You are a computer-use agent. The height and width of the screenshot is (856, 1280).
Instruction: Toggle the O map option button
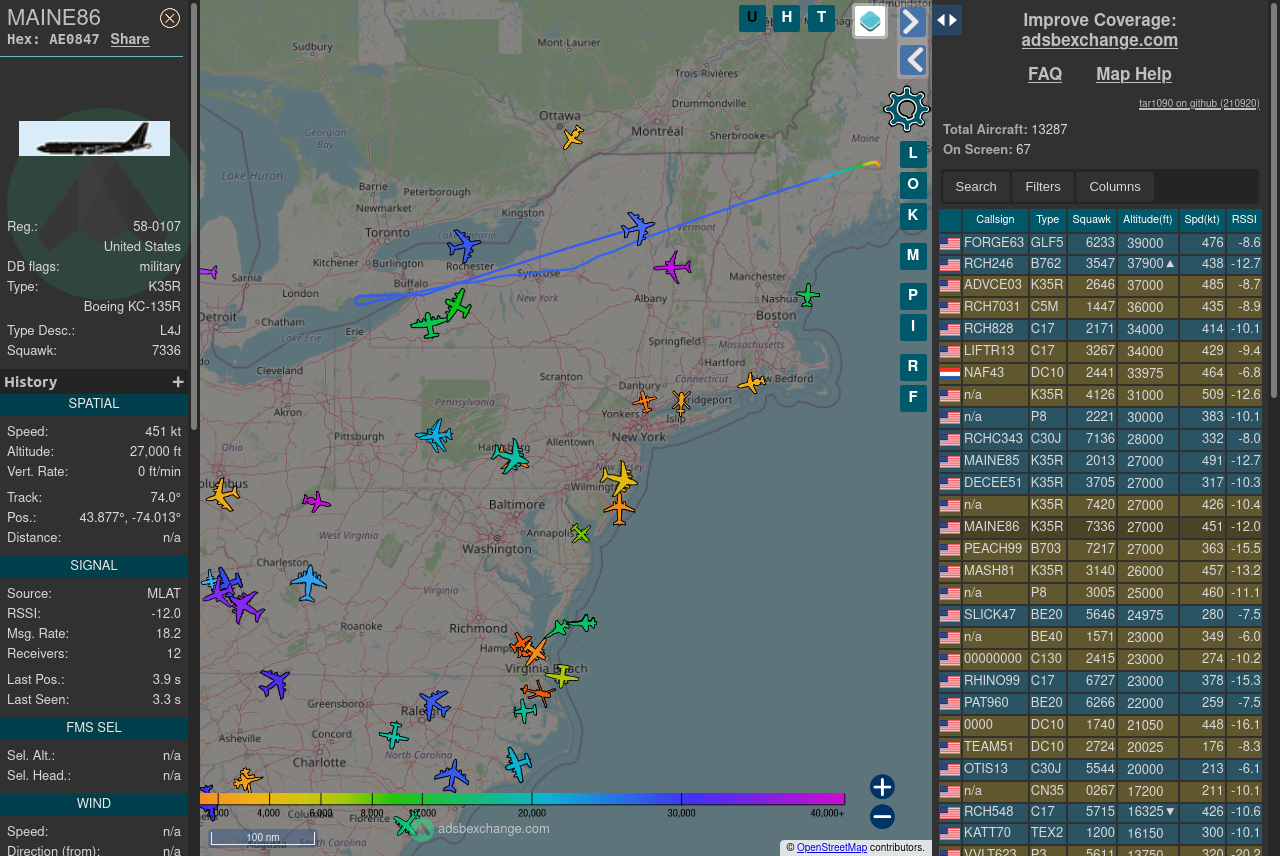(913, 185)
